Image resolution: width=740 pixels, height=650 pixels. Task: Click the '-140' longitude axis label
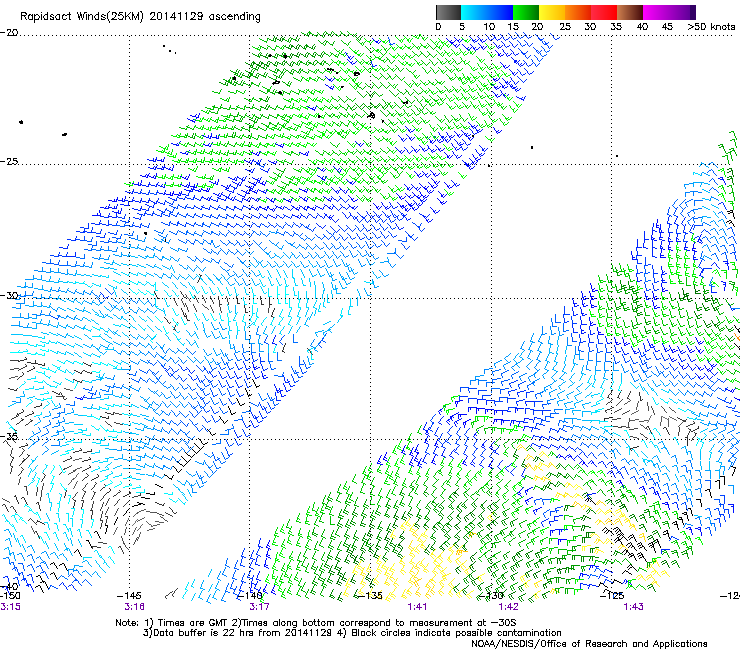pyautogui.click(x=249, y=596)
